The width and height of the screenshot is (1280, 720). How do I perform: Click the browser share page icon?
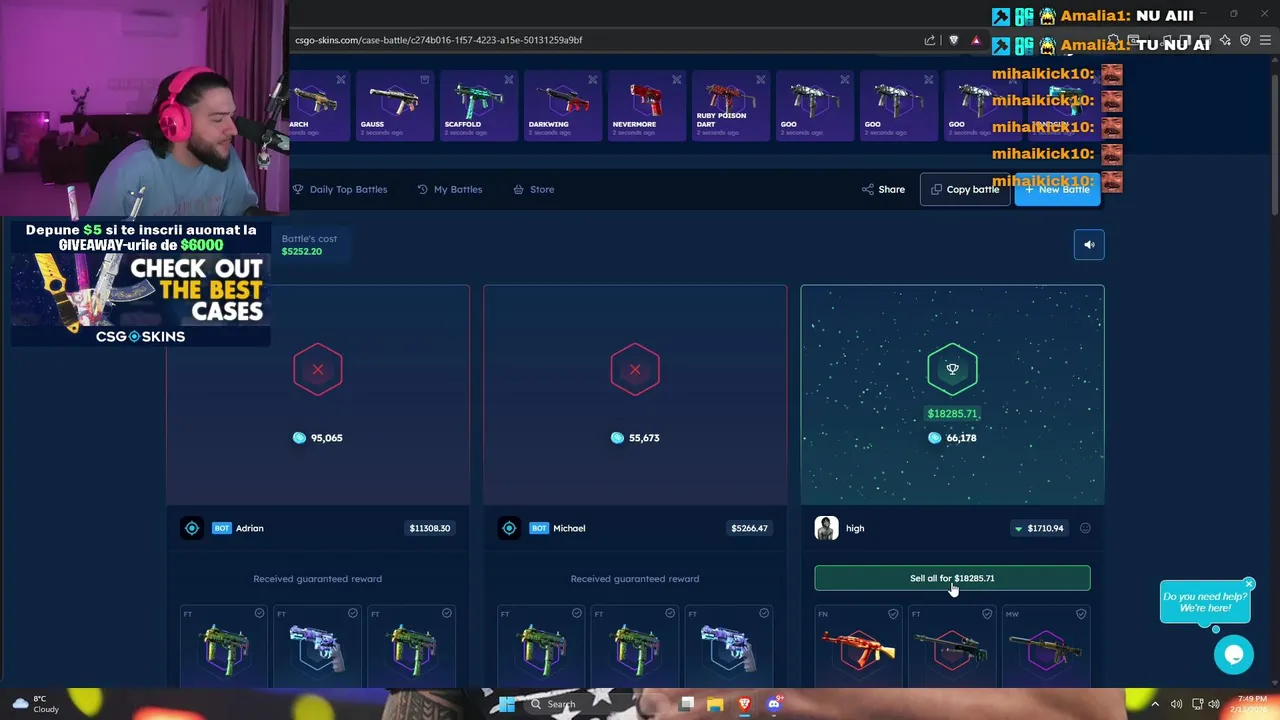tap(929, 40)
